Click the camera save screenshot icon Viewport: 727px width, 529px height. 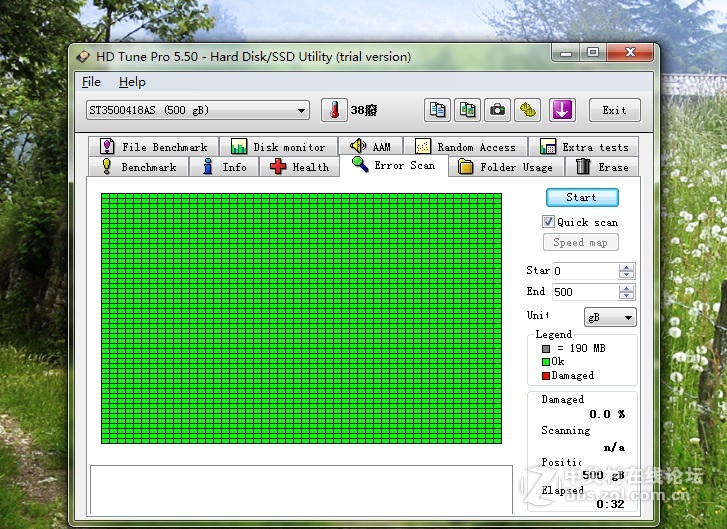click(x=497, y=110)
